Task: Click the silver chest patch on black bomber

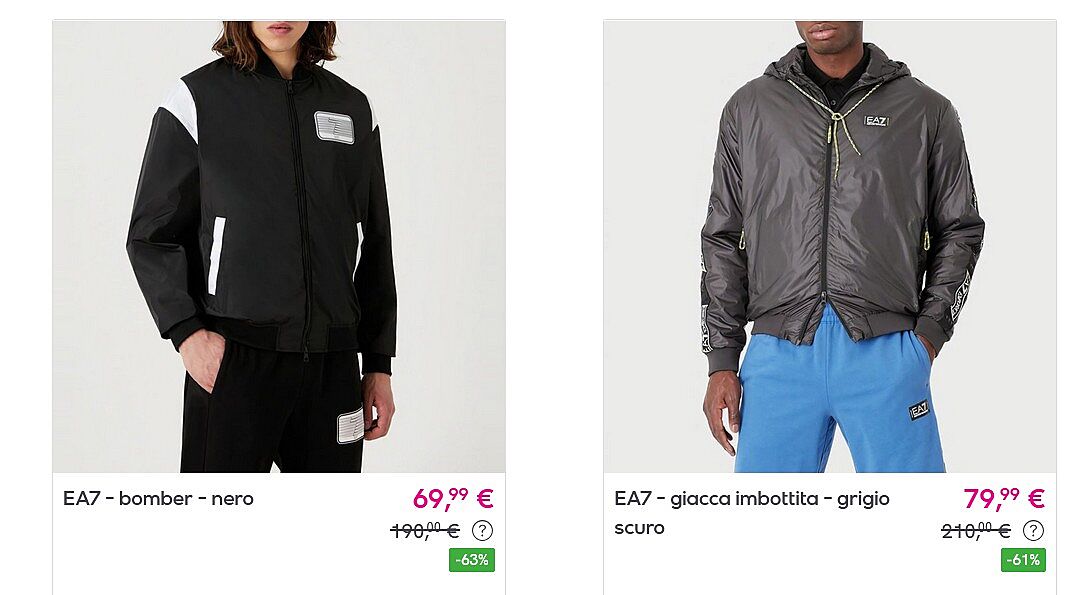Action: (x=334, y=128)
